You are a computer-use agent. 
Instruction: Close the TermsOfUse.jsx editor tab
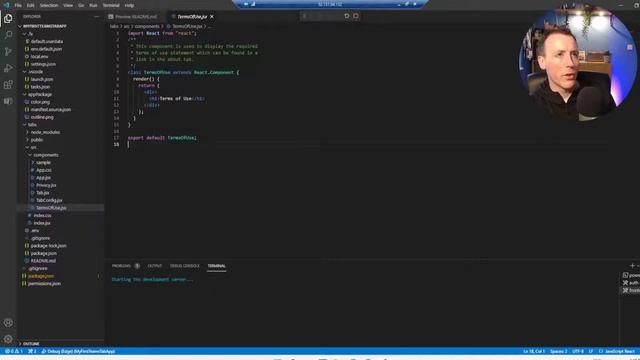coord(211,17)
